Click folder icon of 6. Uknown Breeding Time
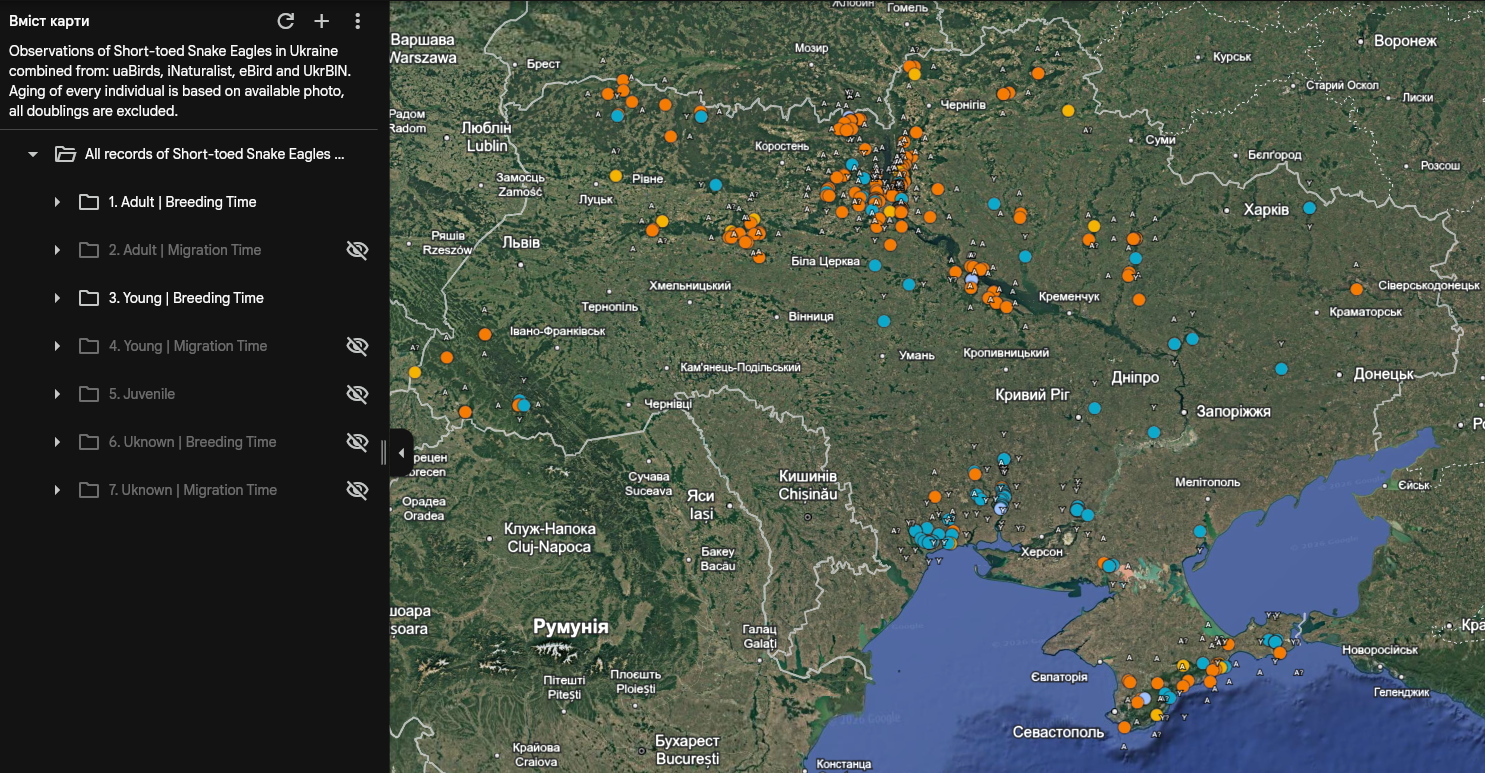The width and height of the screenshot is (1485, 773). (89, 442)
